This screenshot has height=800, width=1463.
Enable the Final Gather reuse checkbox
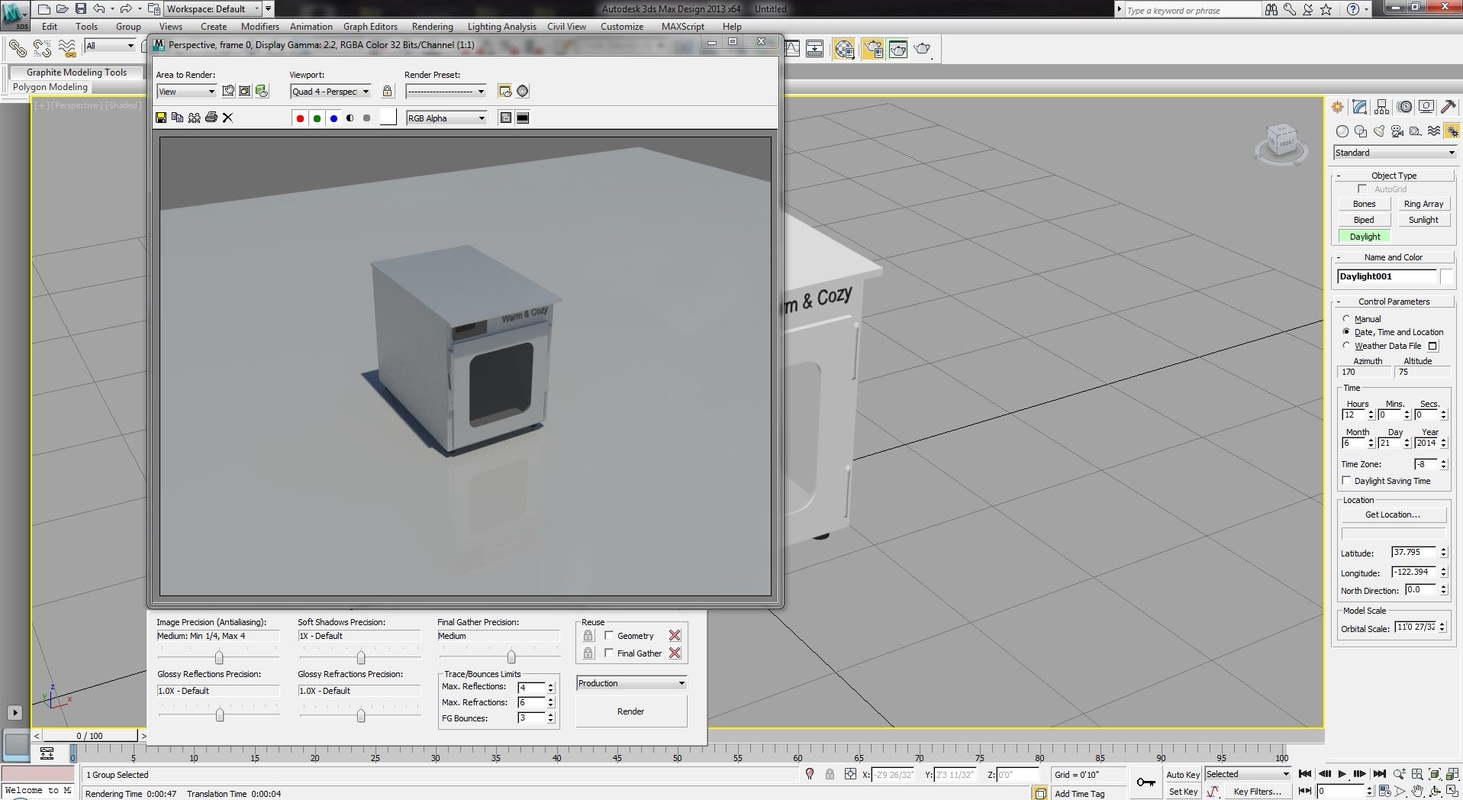[609, 653]
